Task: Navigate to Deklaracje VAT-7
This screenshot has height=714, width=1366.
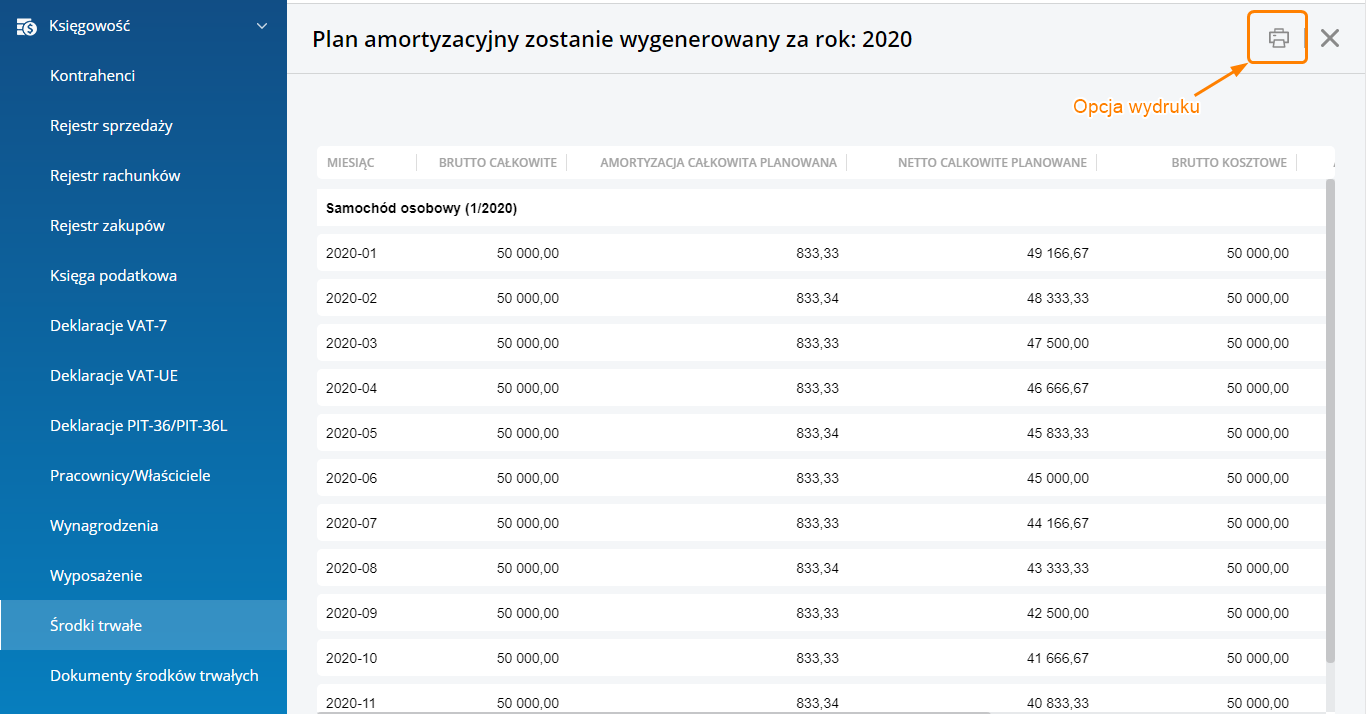Action: 108,326
